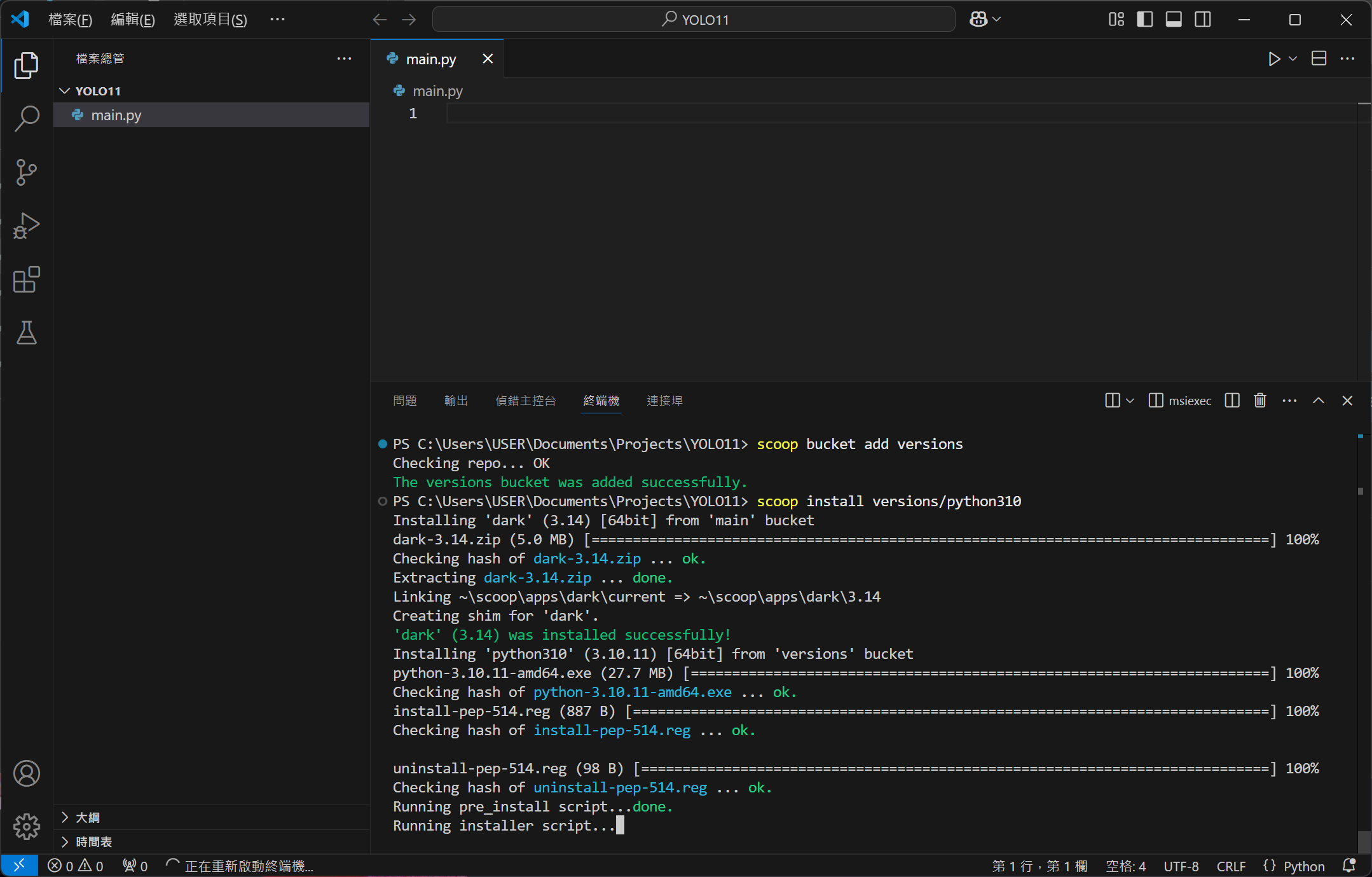
Task: Expand the 時間表 timeline section
Action: tap(93, 841)
